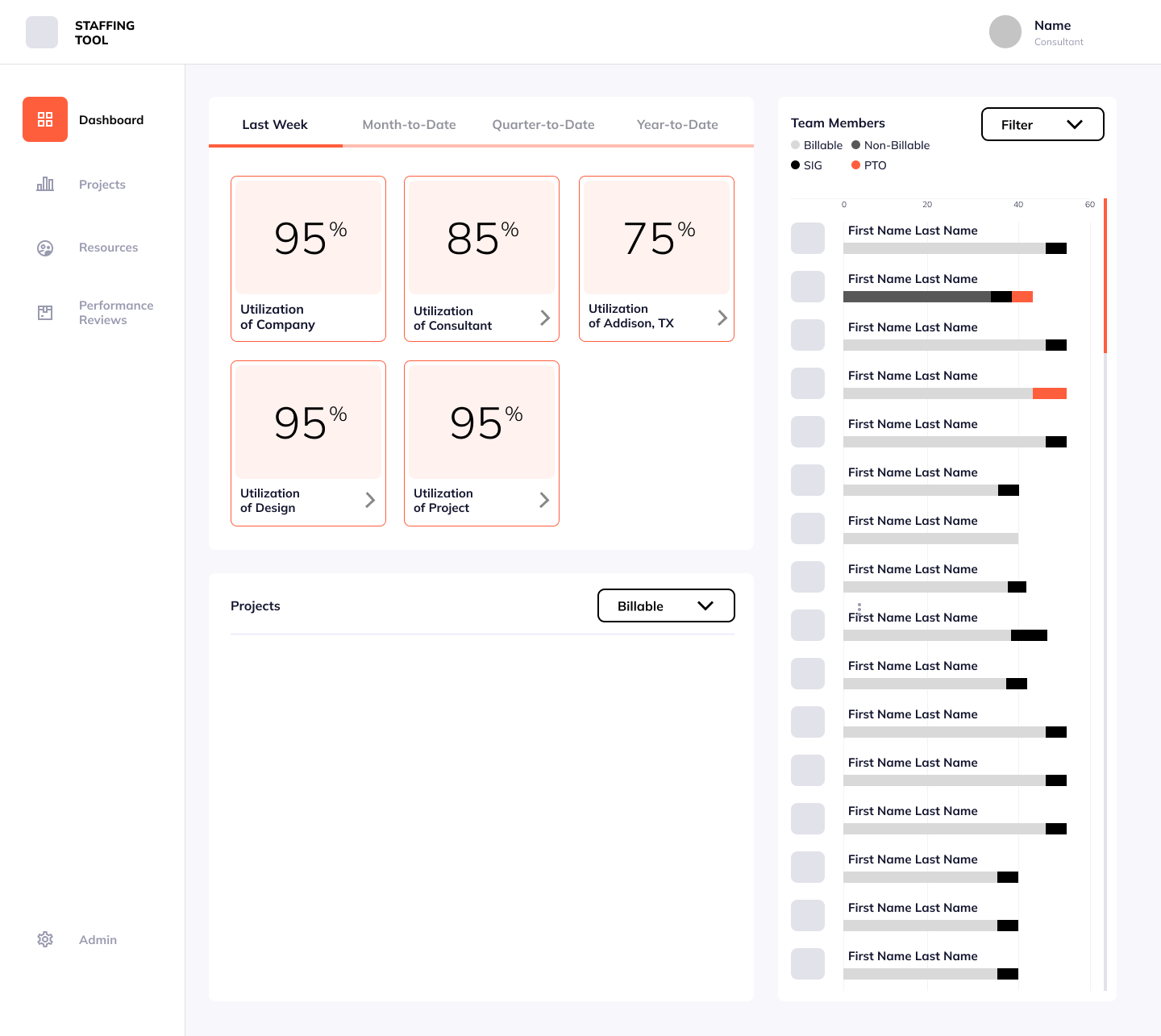Select the Dashboard icon in the sidebar
This screenshot has height=1036, width=1161.
[44, 119]
